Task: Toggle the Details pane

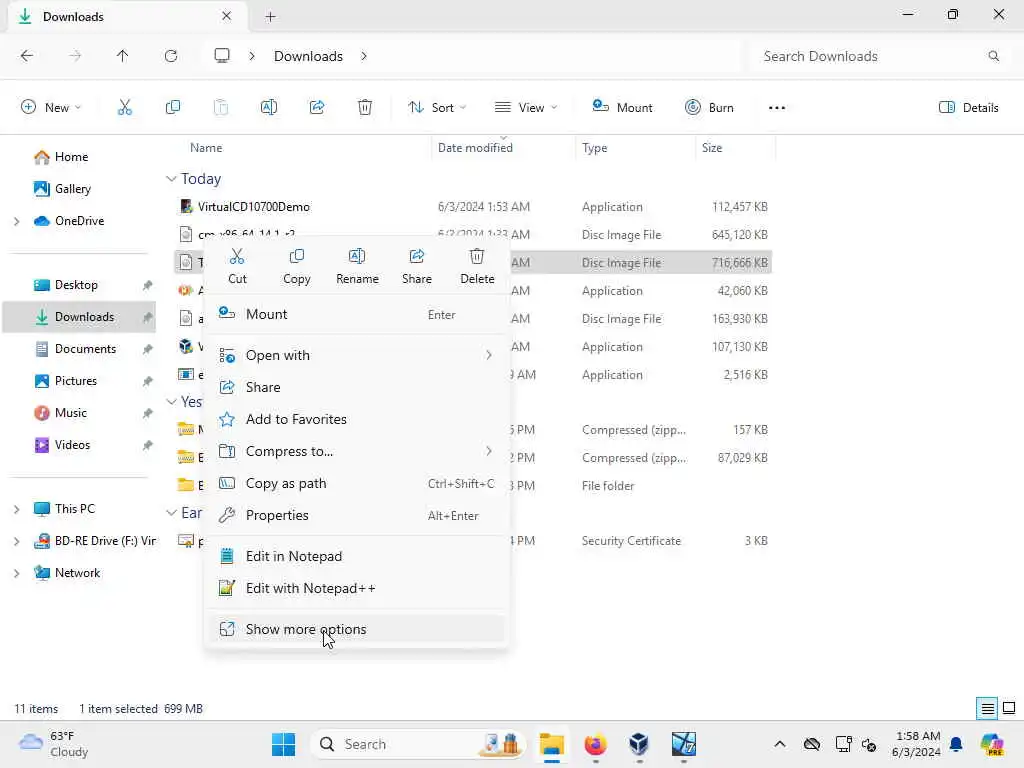Action: (968, 108)
